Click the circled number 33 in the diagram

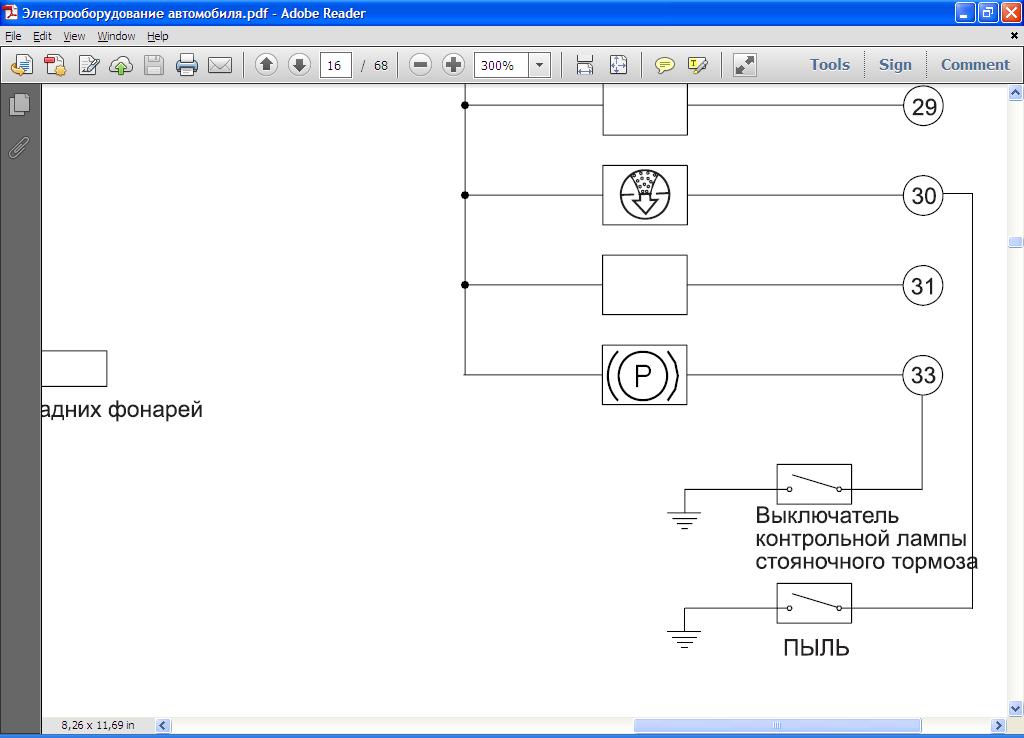click(923, 375)
